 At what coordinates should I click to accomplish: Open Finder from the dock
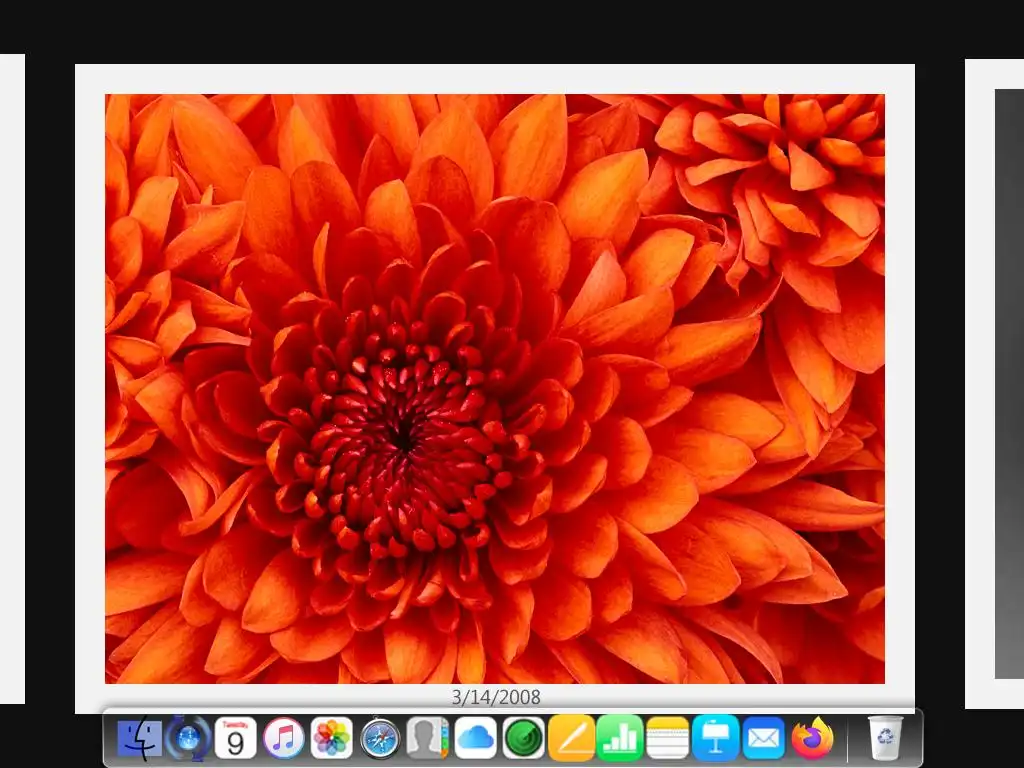140,738
